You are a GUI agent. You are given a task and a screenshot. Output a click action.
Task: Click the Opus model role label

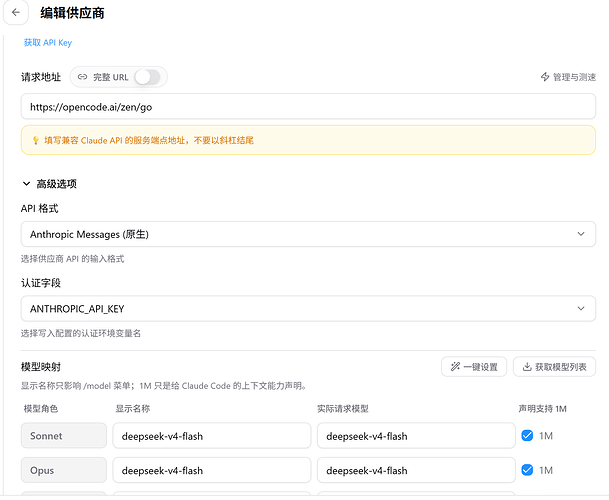tap(64, 470)
